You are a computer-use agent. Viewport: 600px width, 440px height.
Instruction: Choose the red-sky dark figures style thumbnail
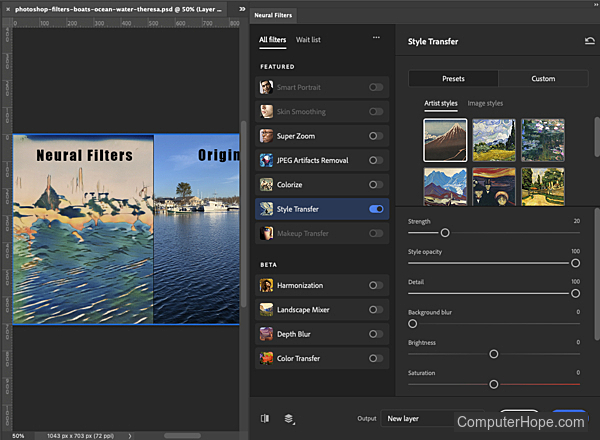click(x=494, y=187)
